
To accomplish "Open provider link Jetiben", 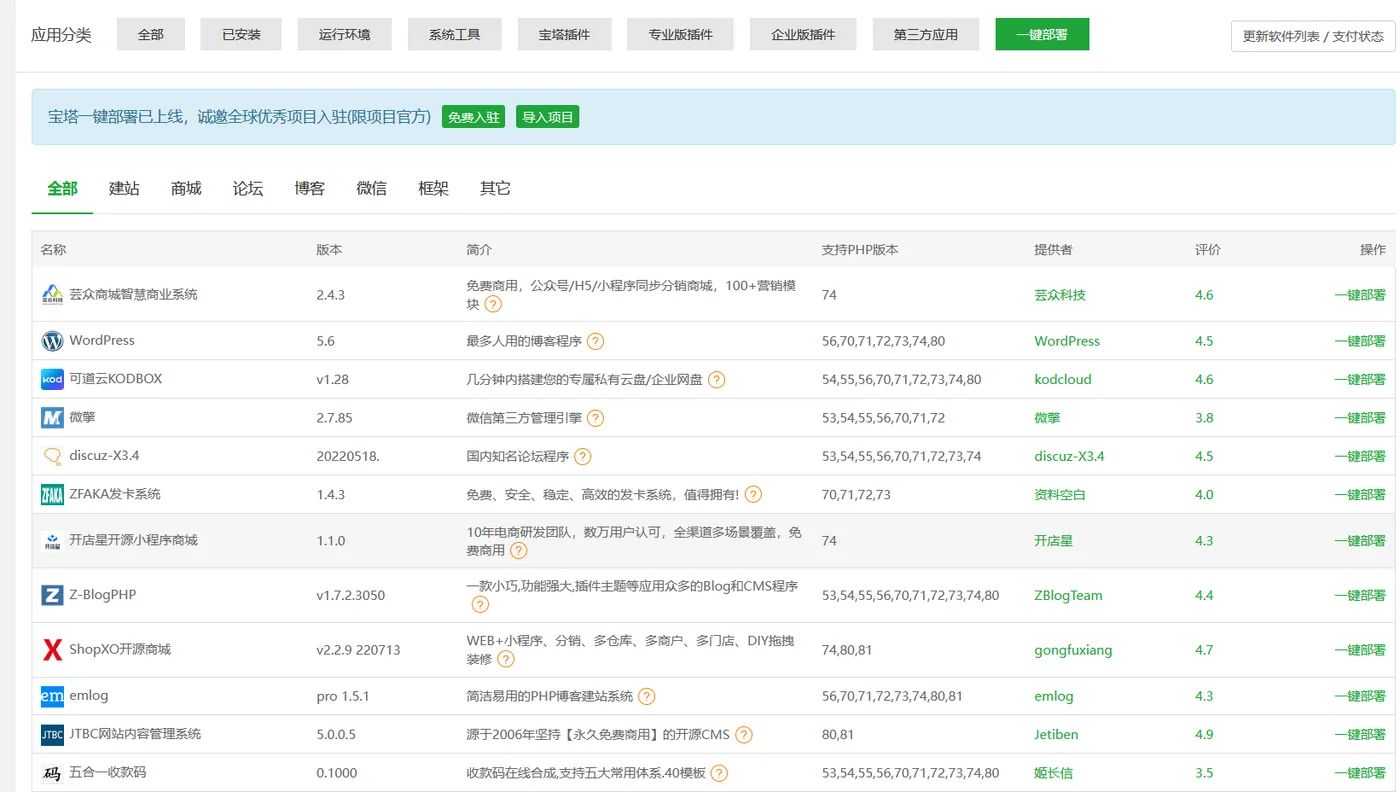I will point(1056,735).
